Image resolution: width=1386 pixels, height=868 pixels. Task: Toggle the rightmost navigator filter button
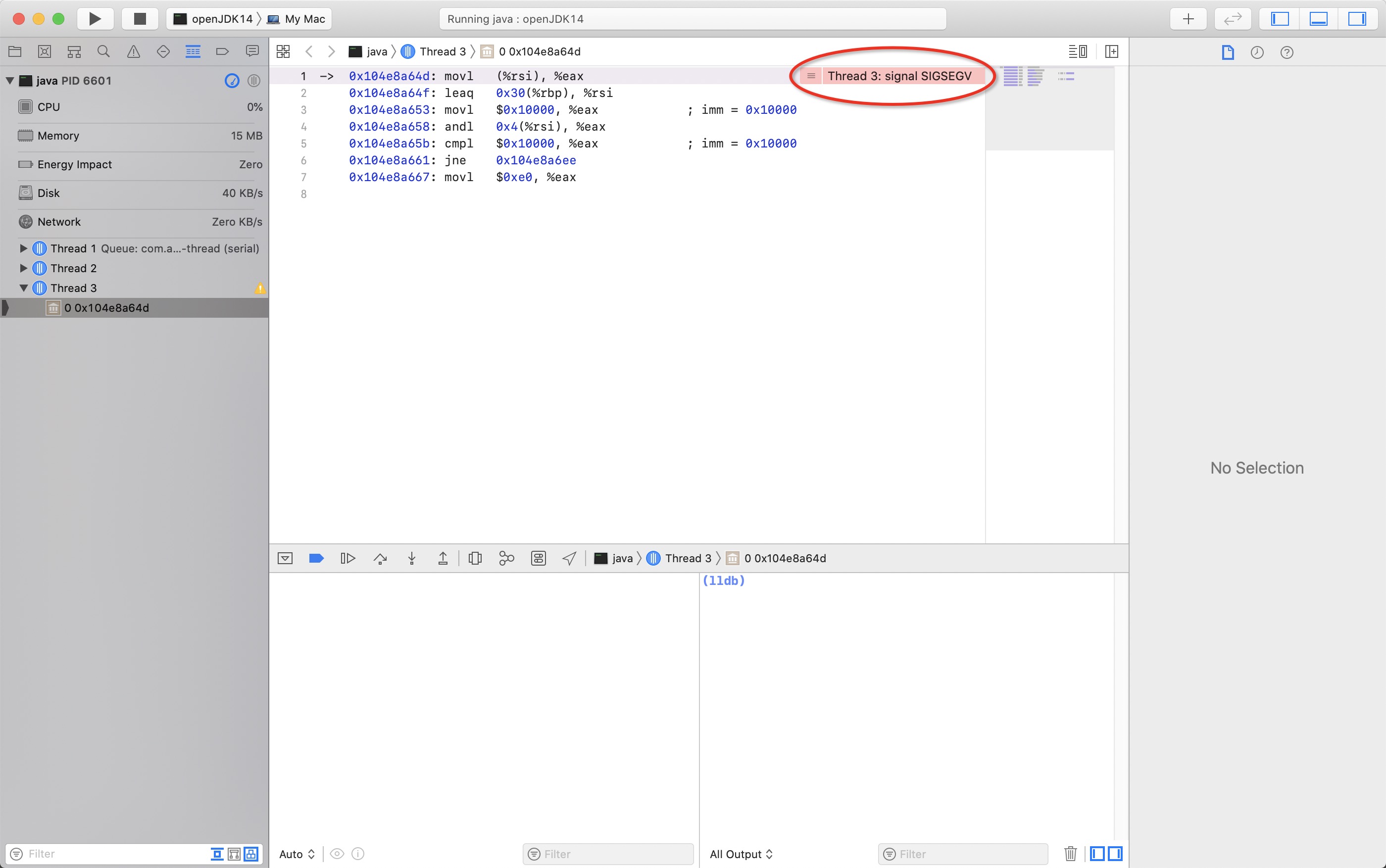pos(251,854)
